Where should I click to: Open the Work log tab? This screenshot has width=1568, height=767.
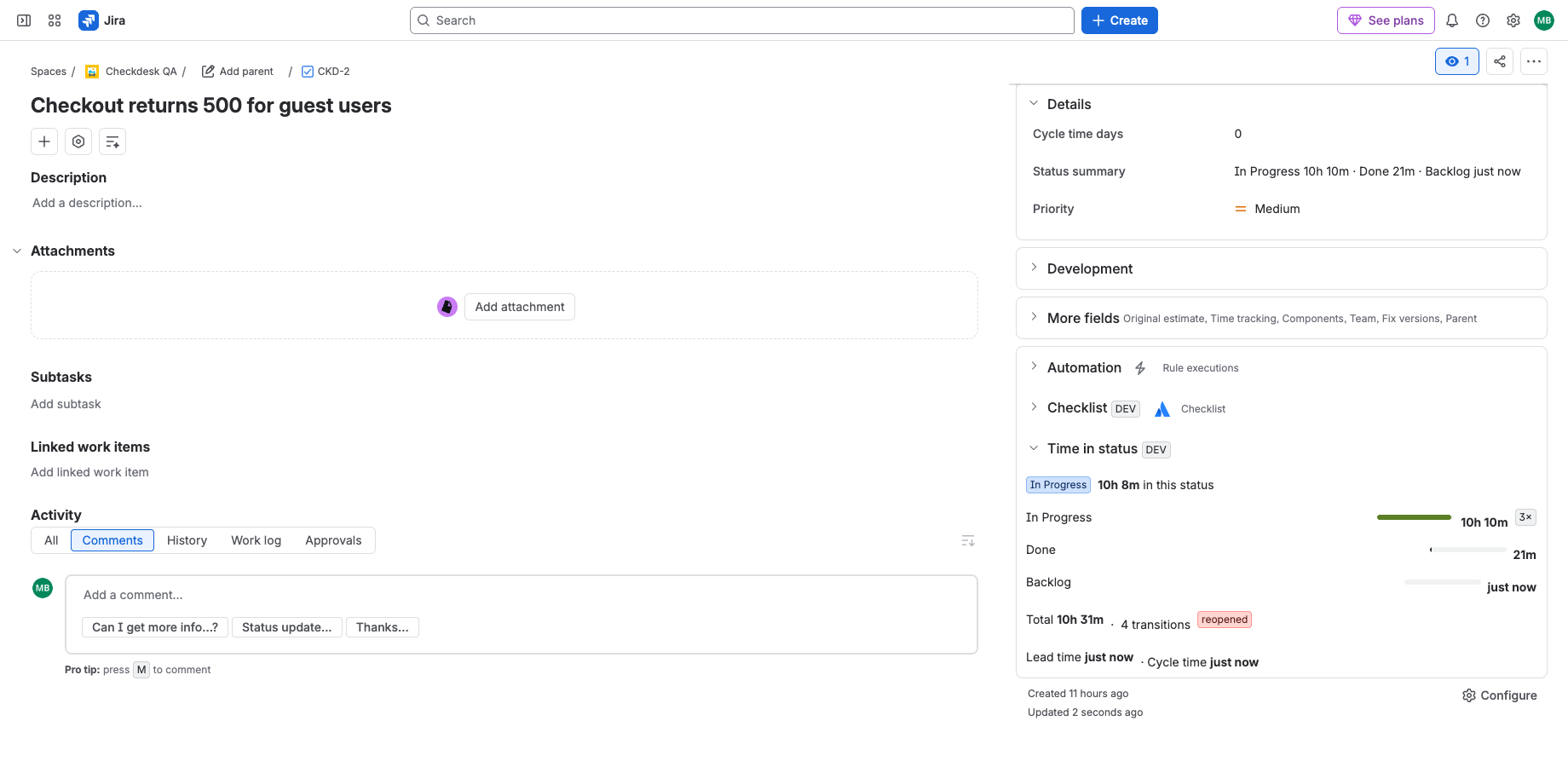[256, 540]
